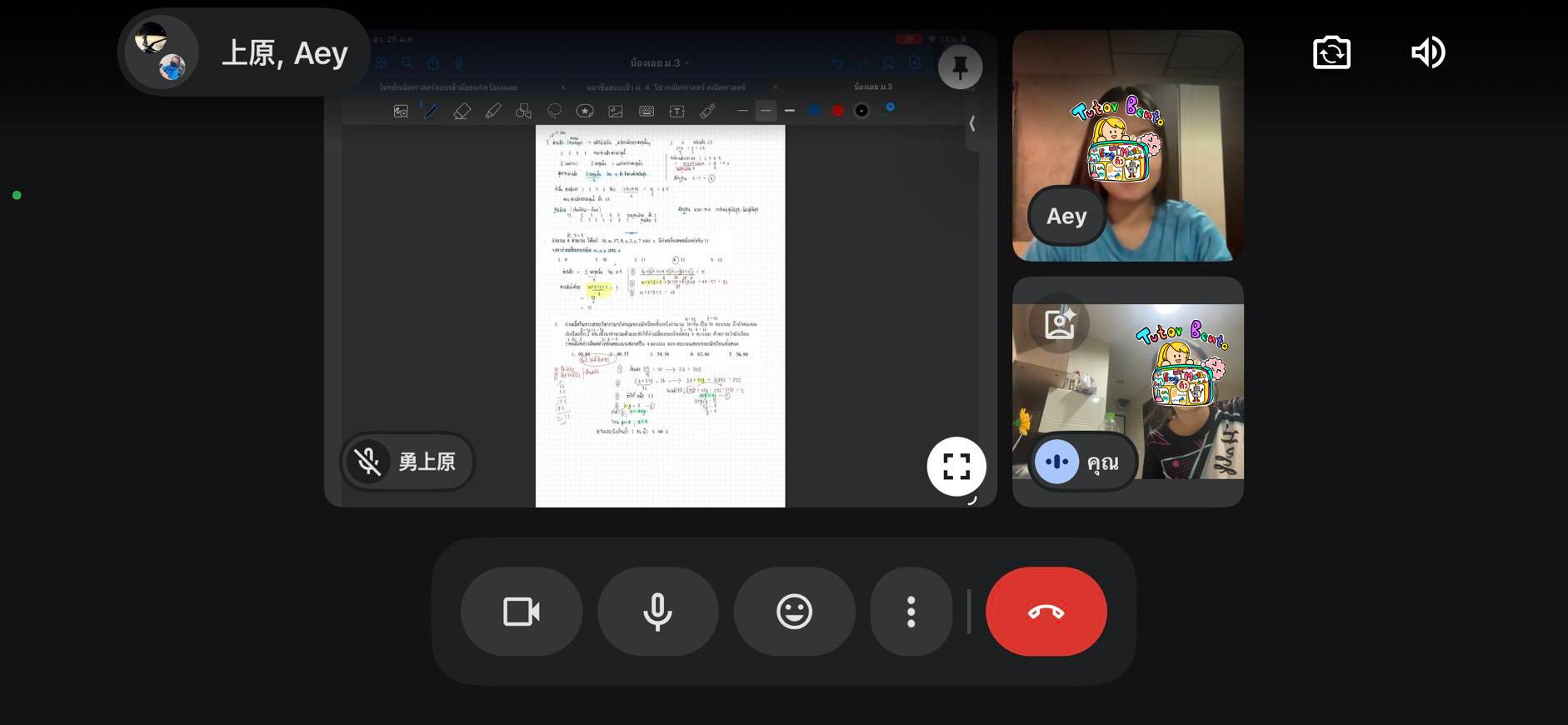The height and width of the screenshot is (725, 1568).
Task: Select your own video tile
Action: [1127, 392]
